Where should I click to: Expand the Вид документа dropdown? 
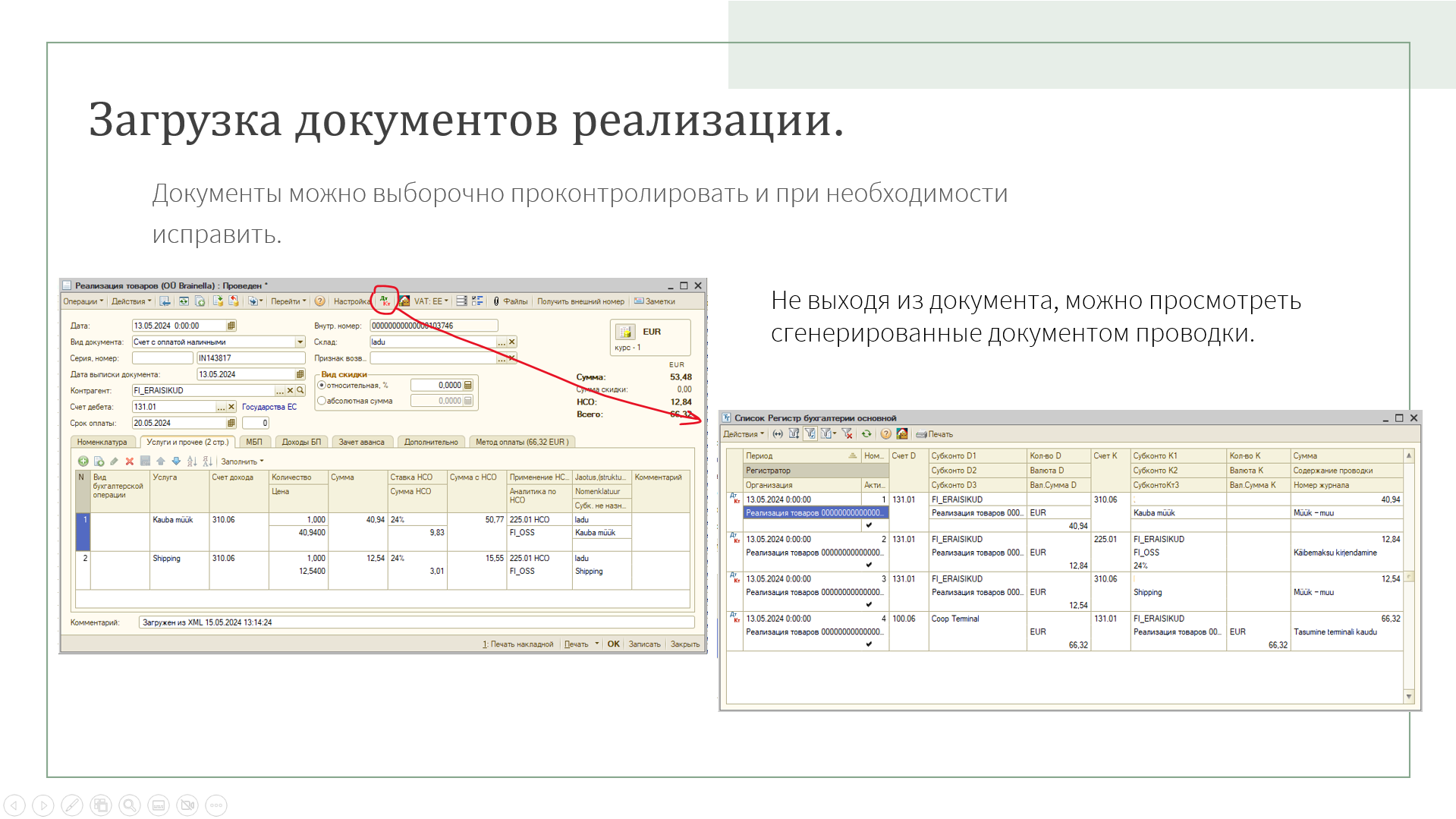[300, 342]
